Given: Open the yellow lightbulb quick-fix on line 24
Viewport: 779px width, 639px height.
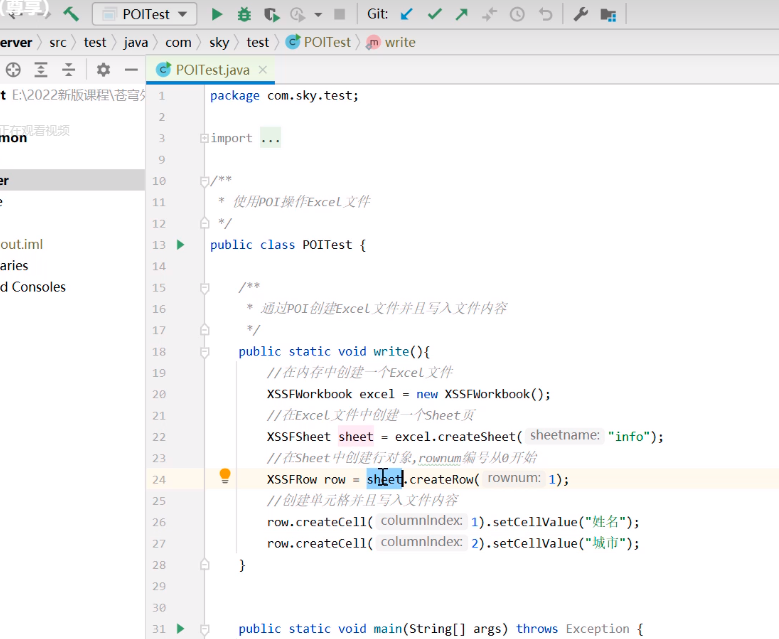Looking at the screenshot, I should 225,476.
